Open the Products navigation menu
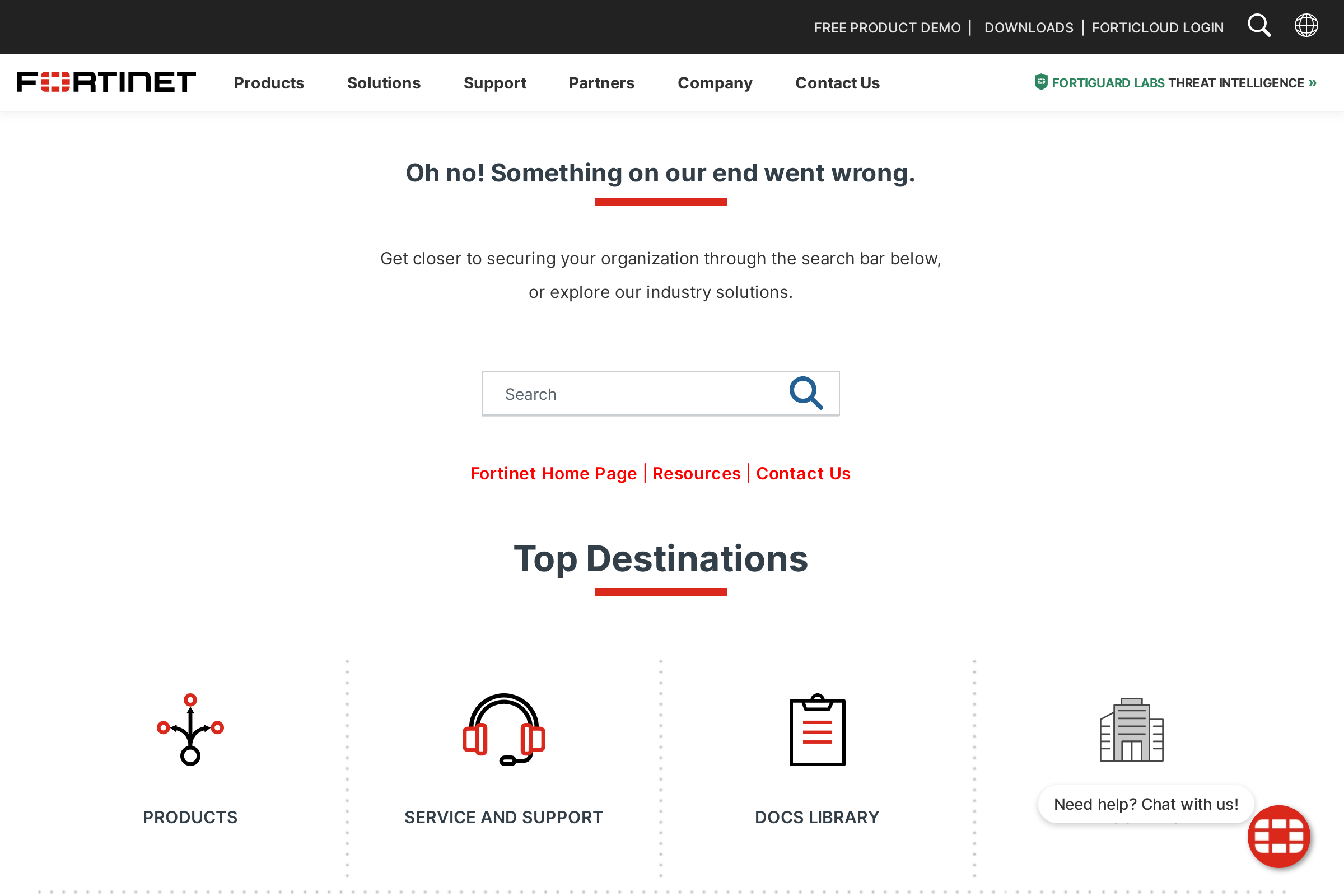 tap(269, 83)
